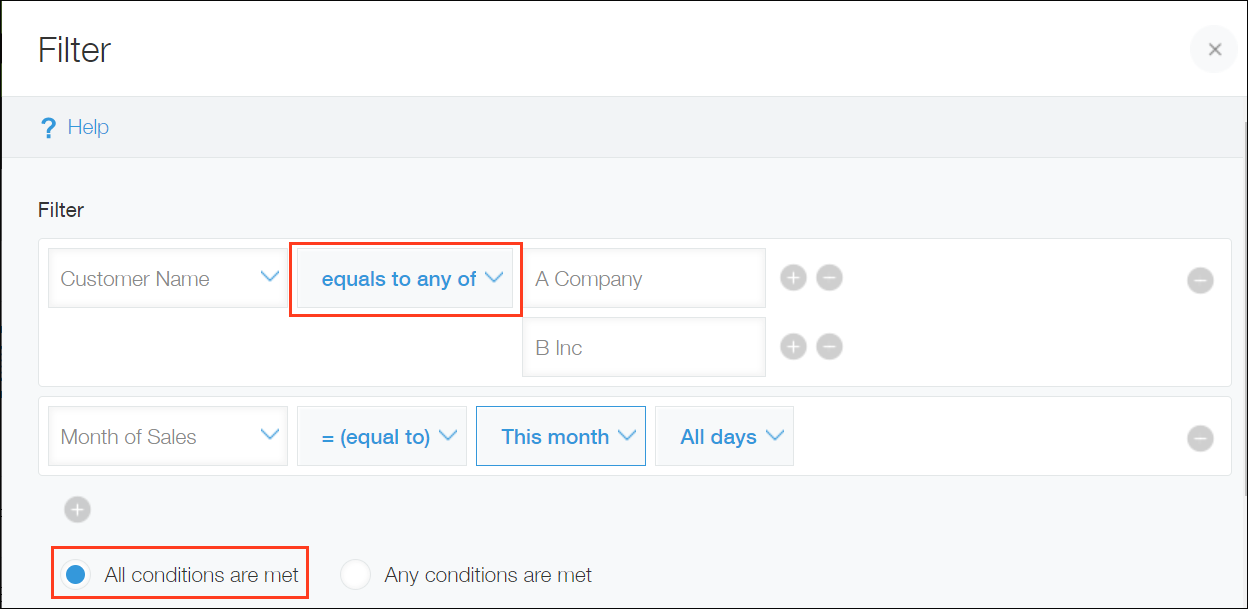Change the This month period dropdown

(560, 436)
